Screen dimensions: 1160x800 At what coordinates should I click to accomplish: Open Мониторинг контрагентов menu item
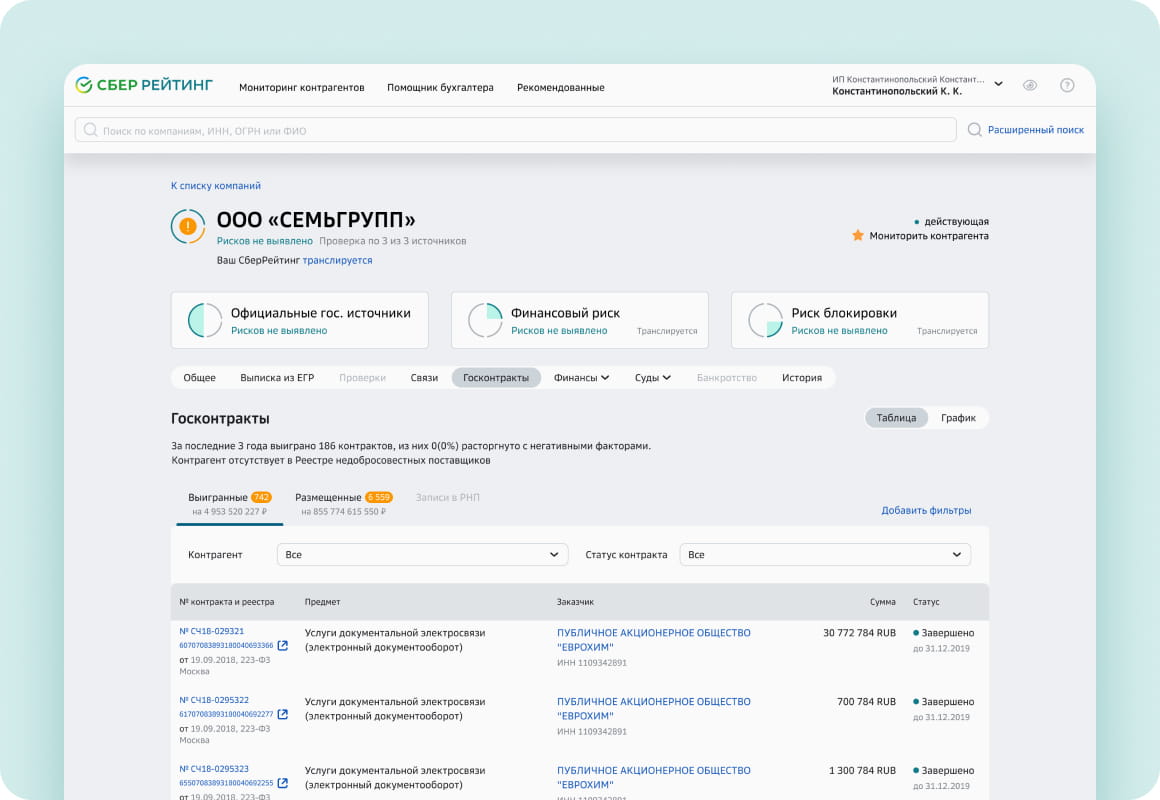[x=301, y=88]
